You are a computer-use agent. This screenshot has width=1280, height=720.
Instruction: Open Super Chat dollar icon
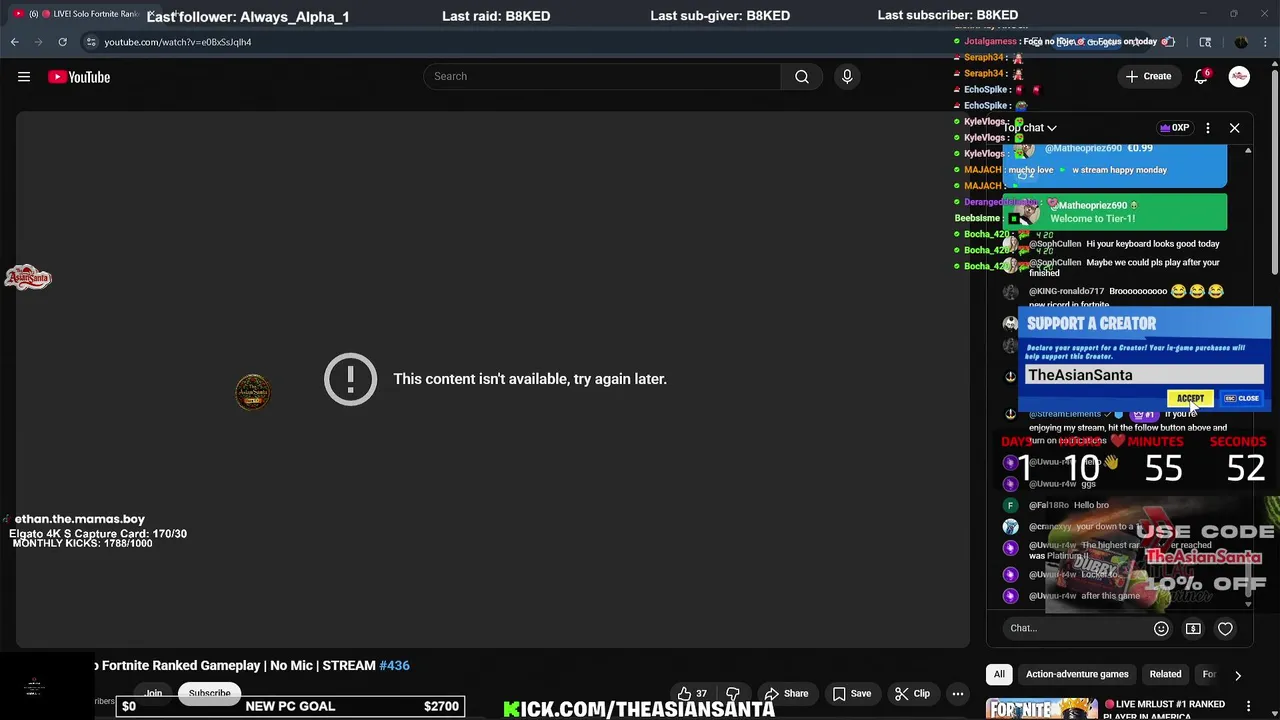(x=1193, y=628)
